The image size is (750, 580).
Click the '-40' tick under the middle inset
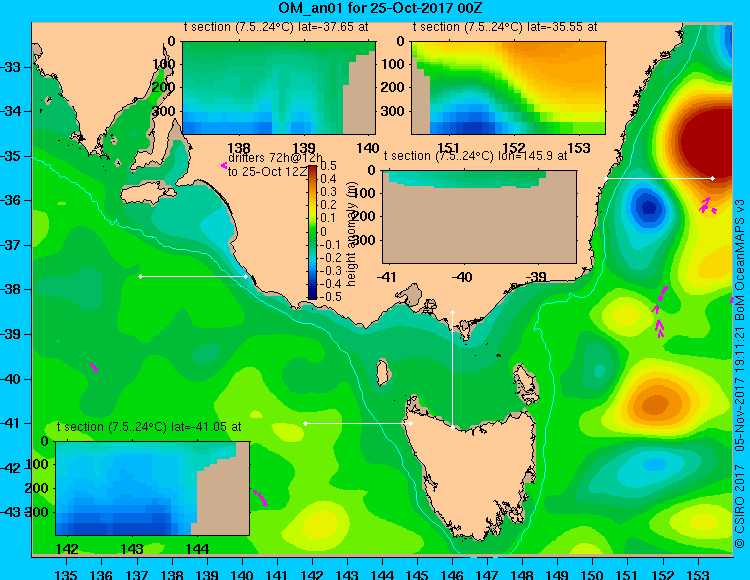[461, 276]
